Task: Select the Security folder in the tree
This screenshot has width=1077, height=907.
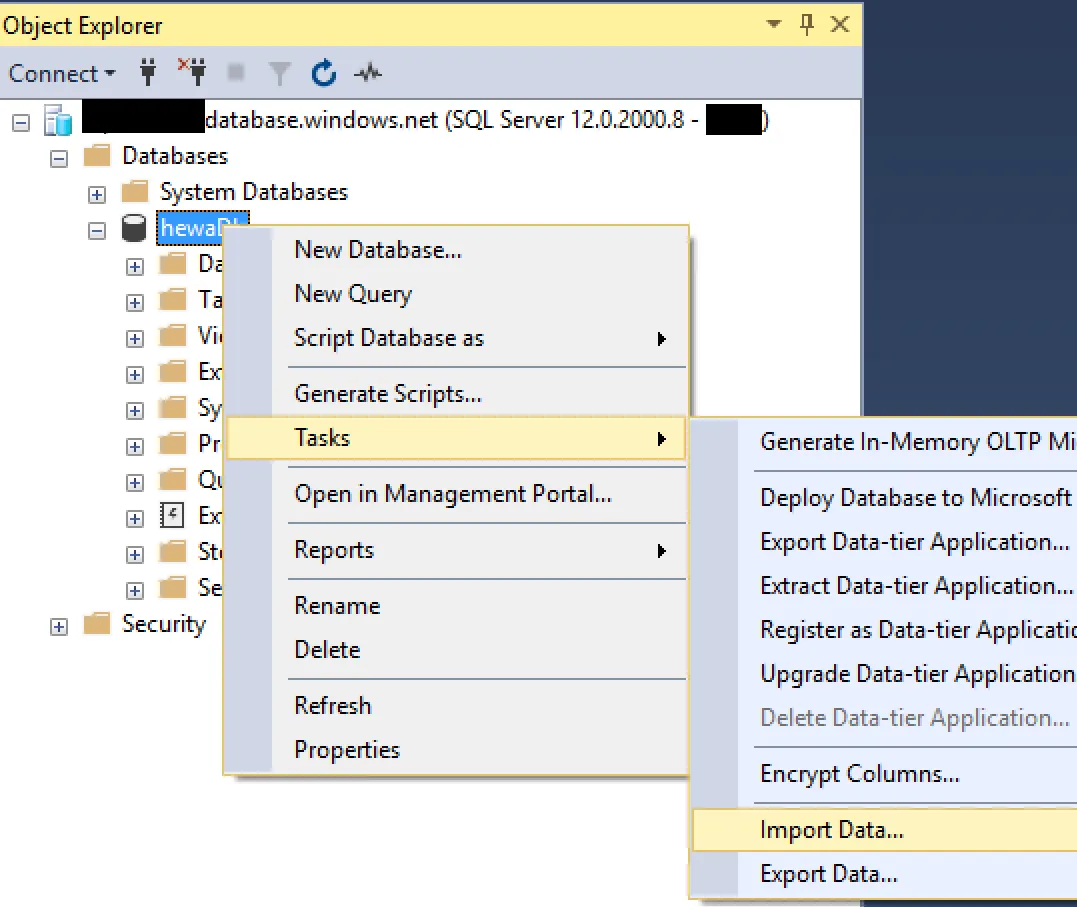Action: (x=163, y=624)
